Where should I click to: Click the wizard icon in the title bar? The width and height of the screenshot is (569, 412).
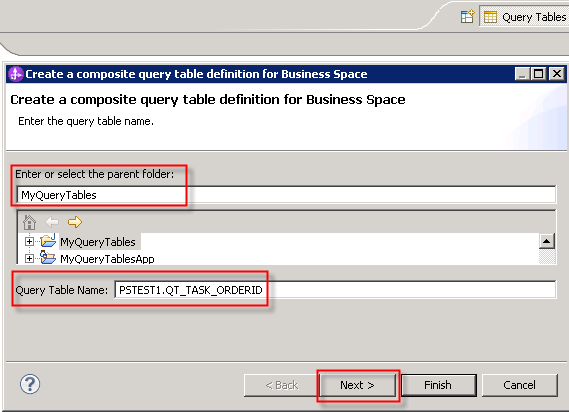click(x=16, y=74)
